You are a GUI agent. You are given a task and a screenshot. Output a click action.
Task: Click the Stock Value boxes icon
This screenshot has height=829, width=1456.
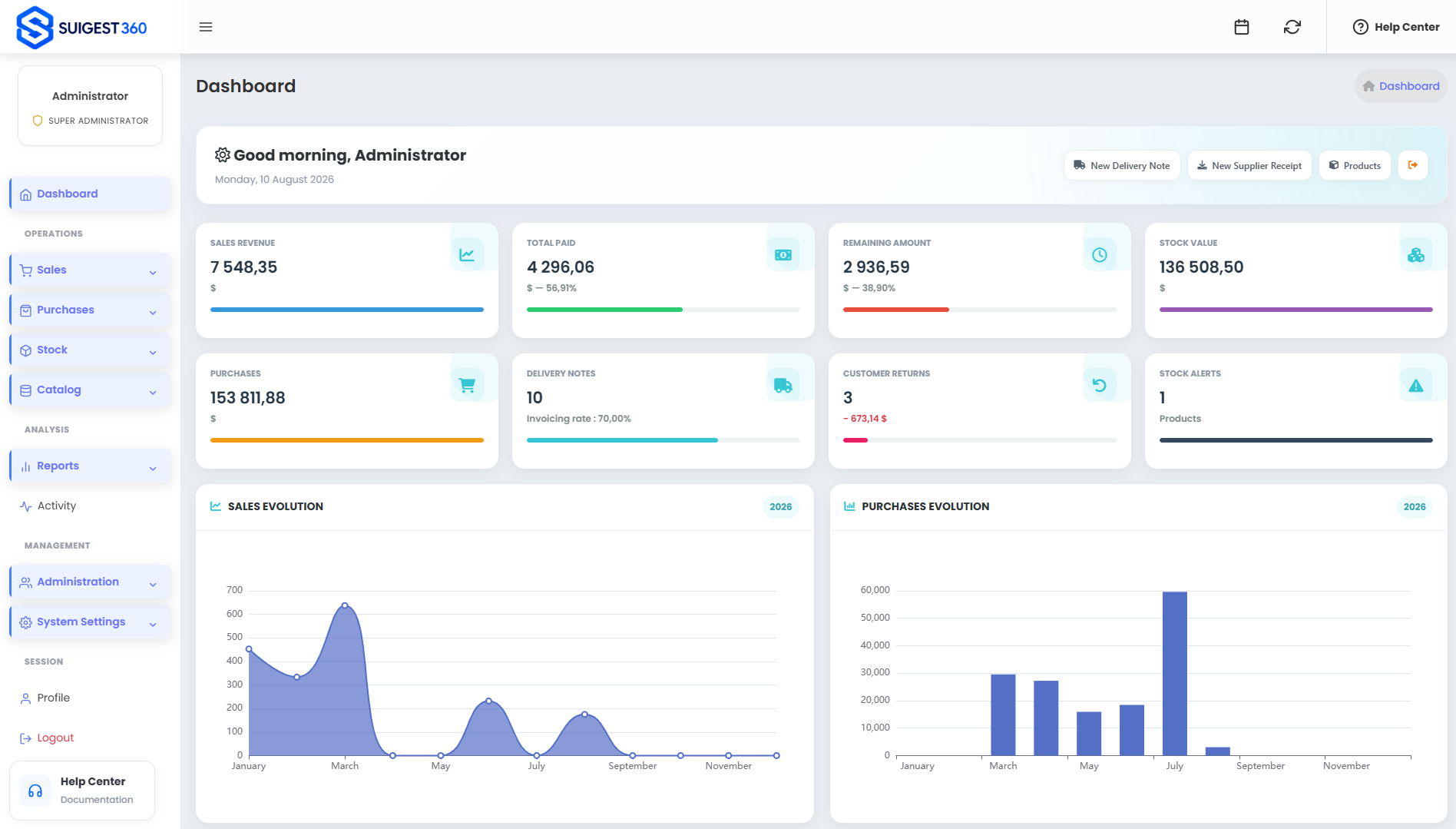(x=1416, y=254)
